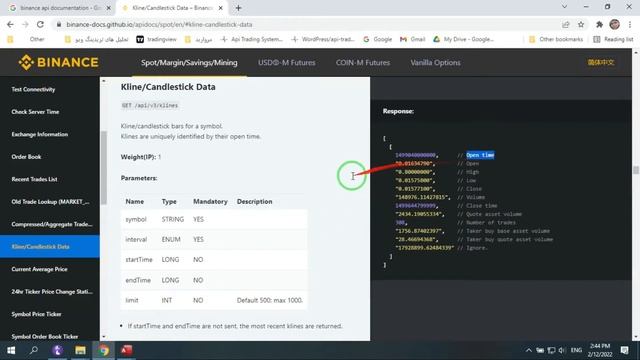Screen dimensions: 640x360
Task: Open the volume control in system tray
Action: 562,350
